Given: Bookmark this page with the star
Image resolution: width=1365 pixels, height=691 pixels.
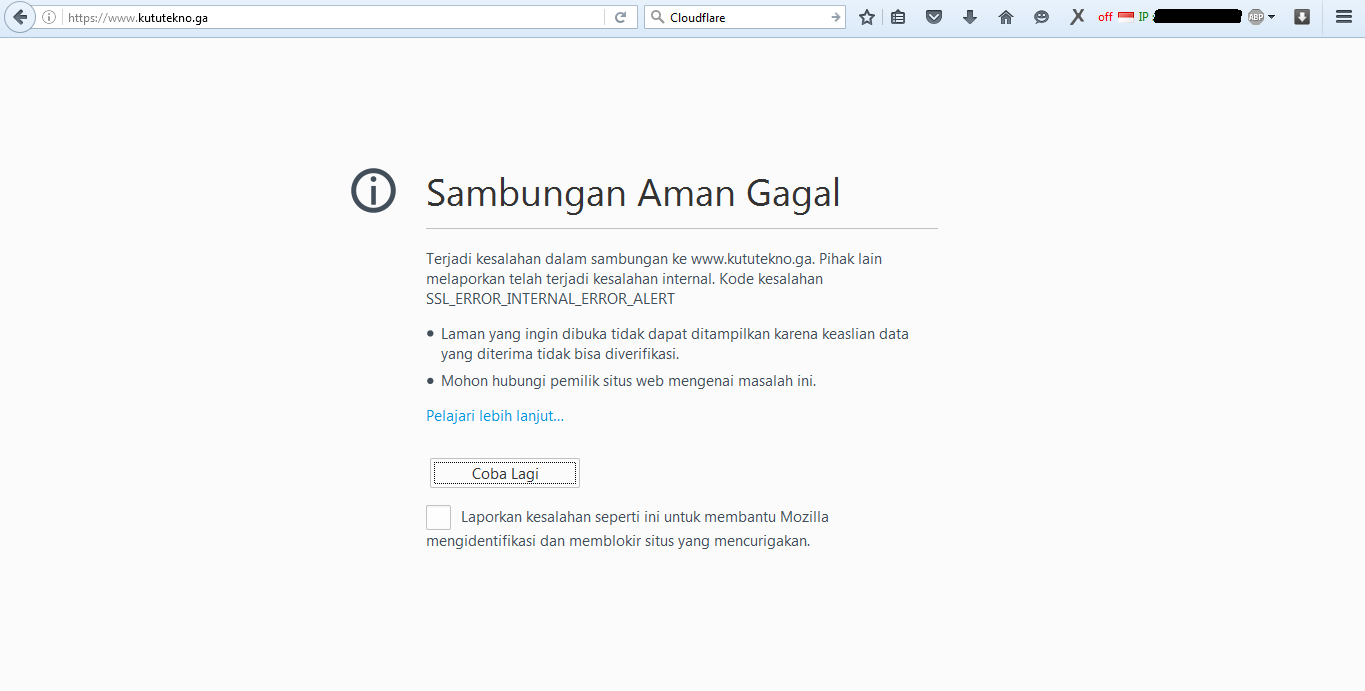Looking at the screenshot, I should coord(866,17).
